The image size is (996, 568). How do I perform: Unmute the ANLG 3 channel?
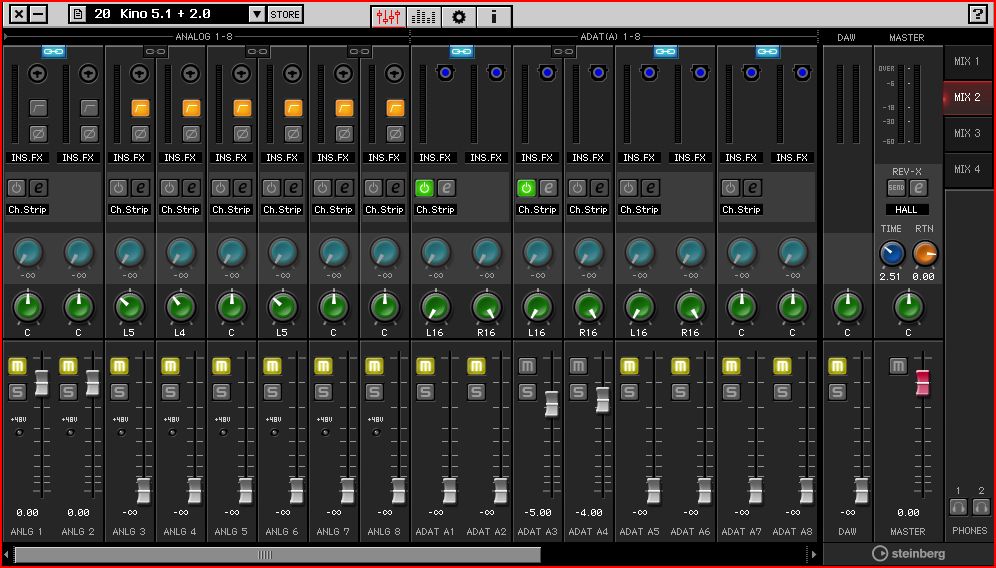coord(119,366)
